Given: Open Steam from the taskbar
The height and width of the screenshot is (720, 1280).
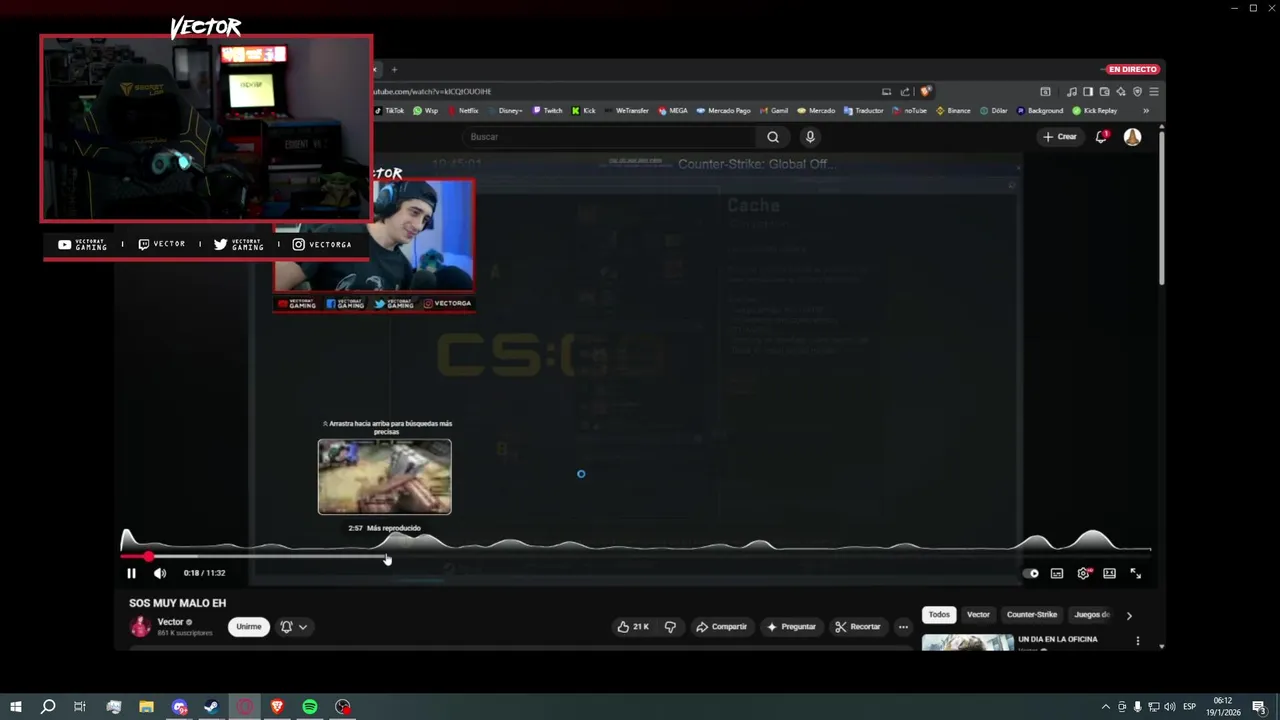Looking at the screenshot, I should 211,707.
